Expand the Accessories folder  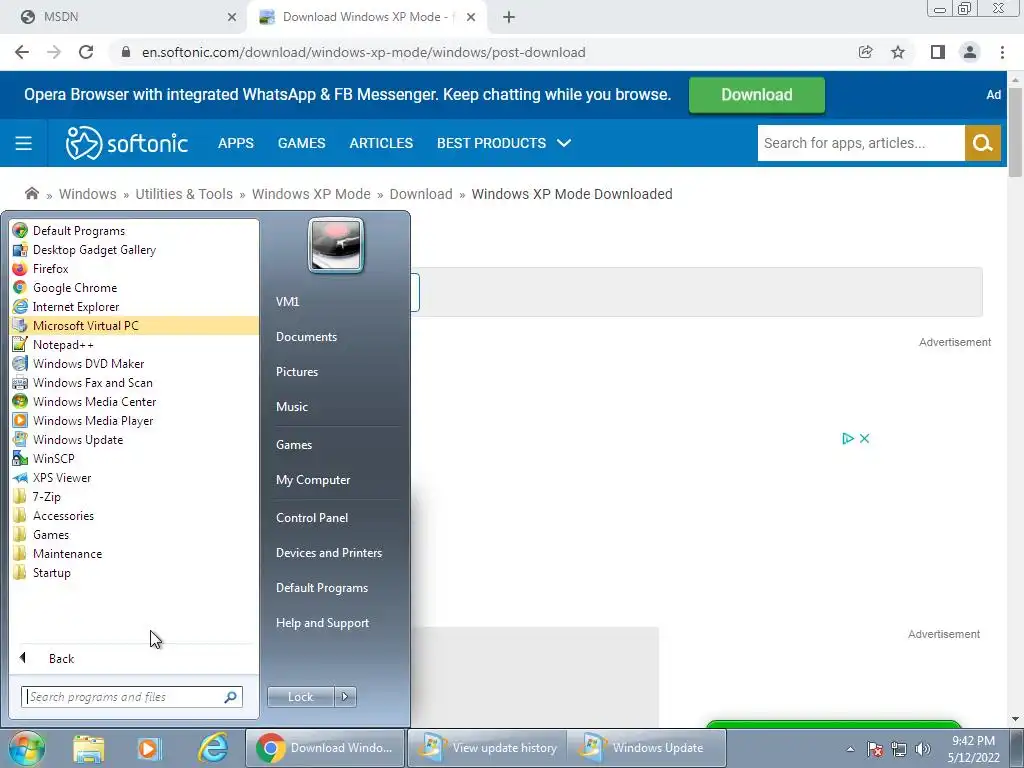[x=134, y=515]
